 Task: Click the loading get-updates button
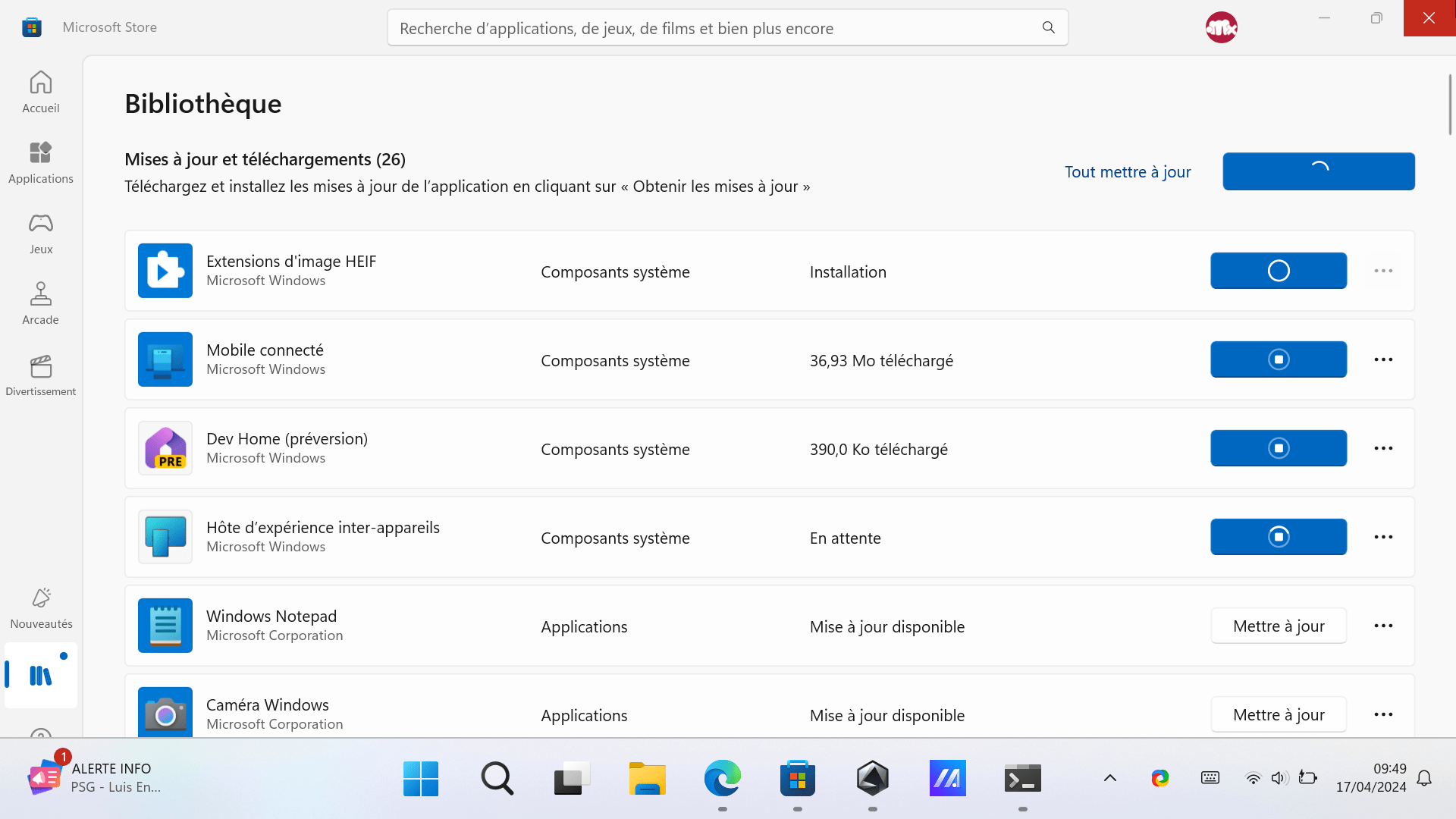click(1319, 171)
